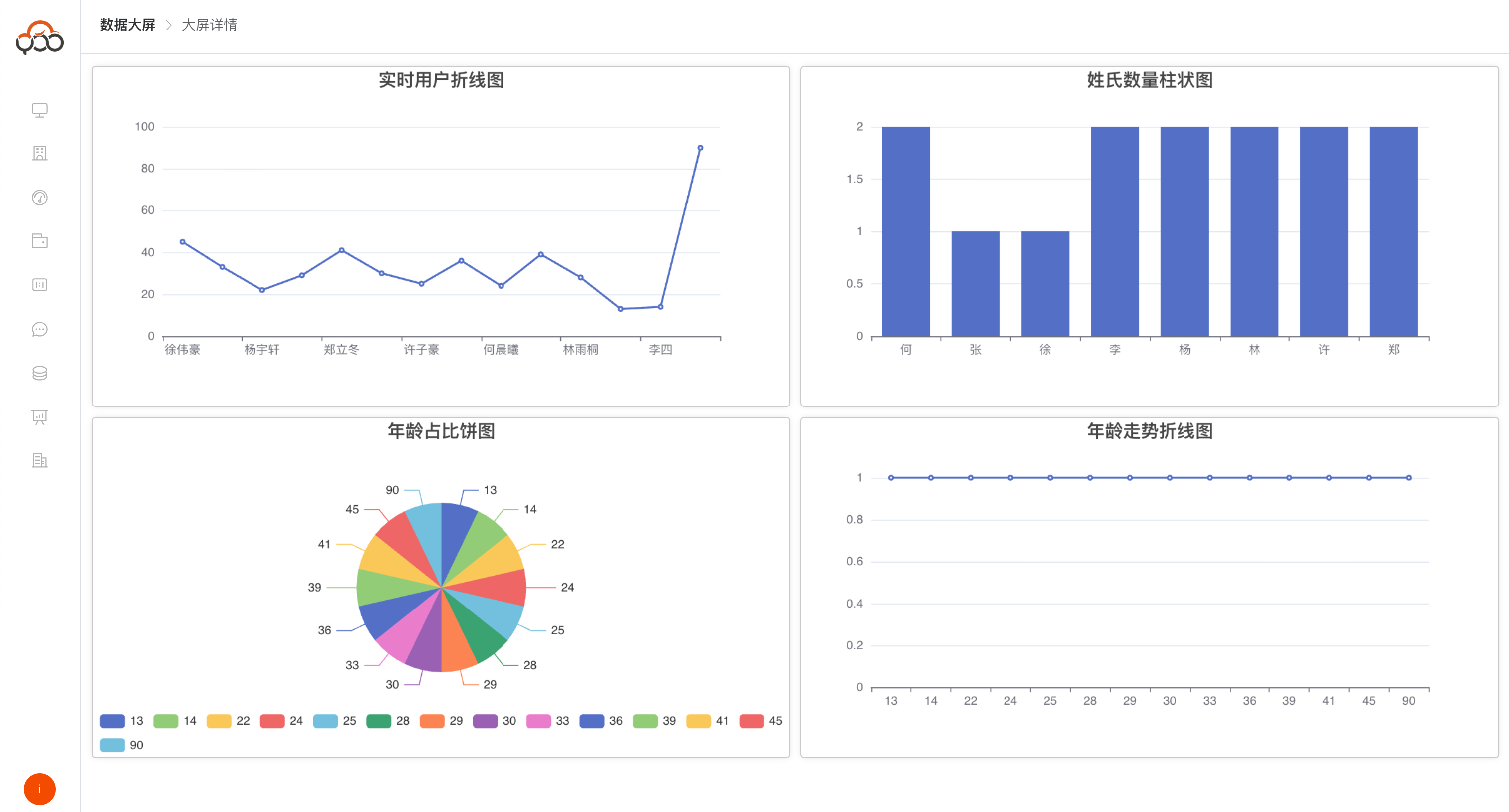Click breadcrumb separator chevron after 数据大屏

pos(168,25)
